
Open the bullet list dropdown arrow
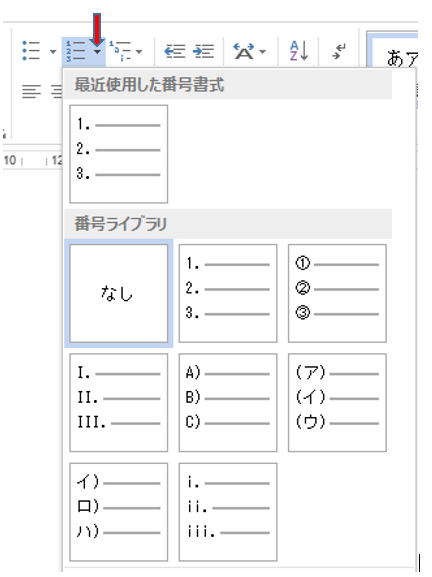[53, 52]
